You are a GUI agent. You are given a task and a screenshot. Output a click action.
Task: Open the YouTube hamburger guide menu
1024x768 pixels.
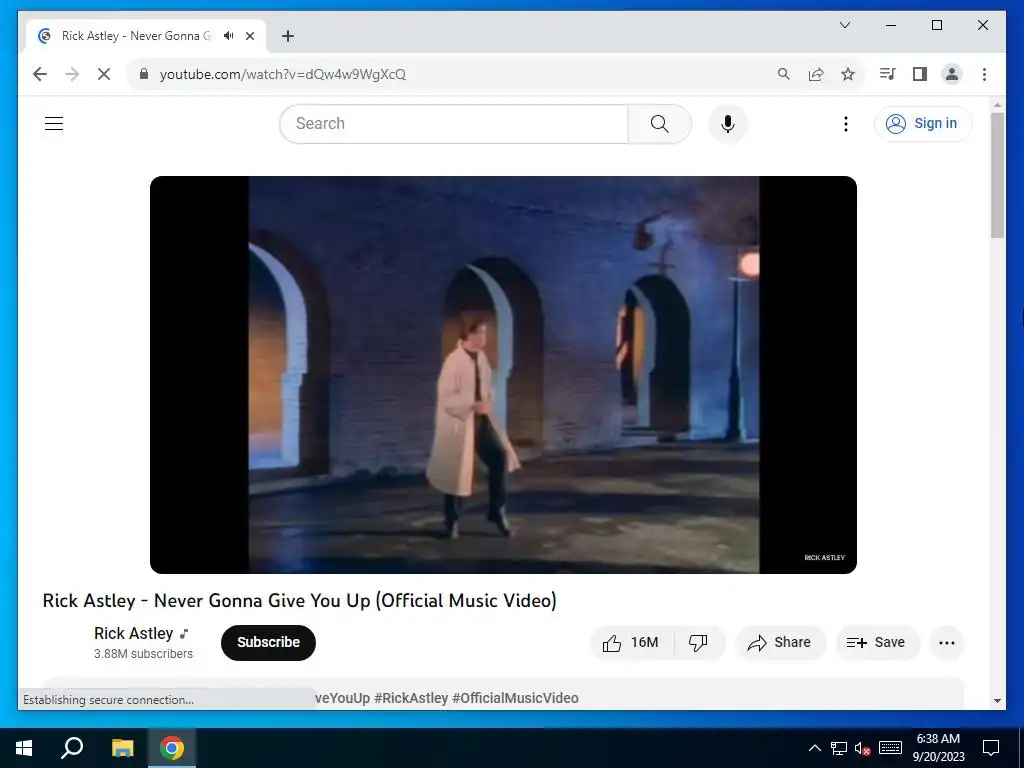(x=54, y=123)
